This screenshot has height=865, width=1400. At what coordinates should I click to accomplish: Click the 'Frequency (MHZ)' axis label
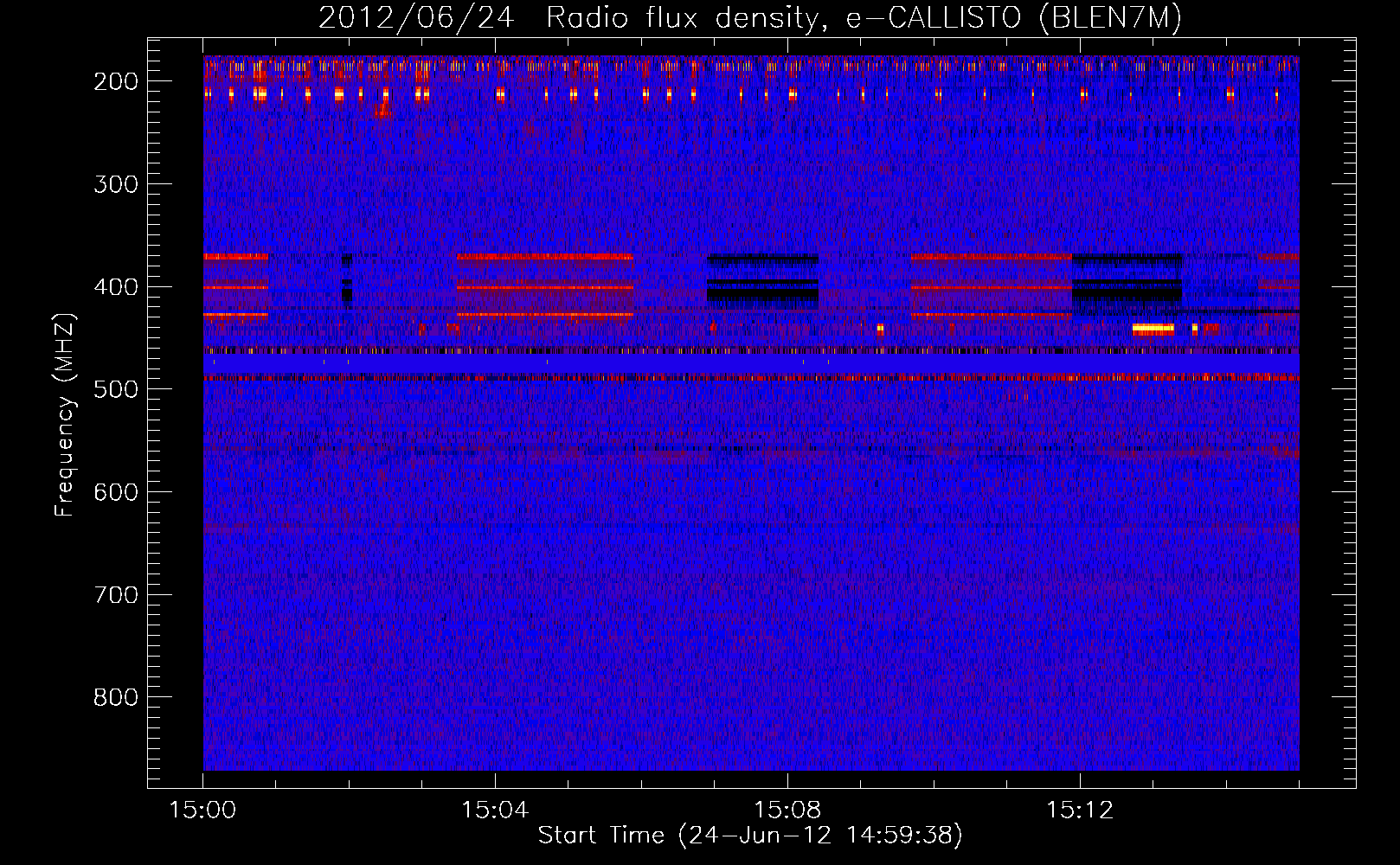[x=65, y=415]
